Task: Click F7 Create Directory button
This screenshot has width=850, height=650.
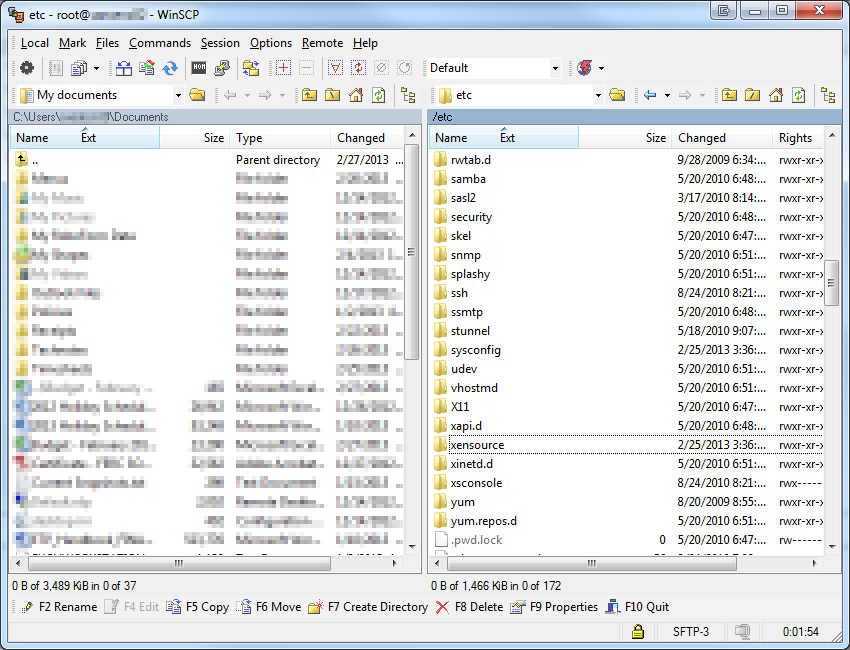Action: pos(368,607)
